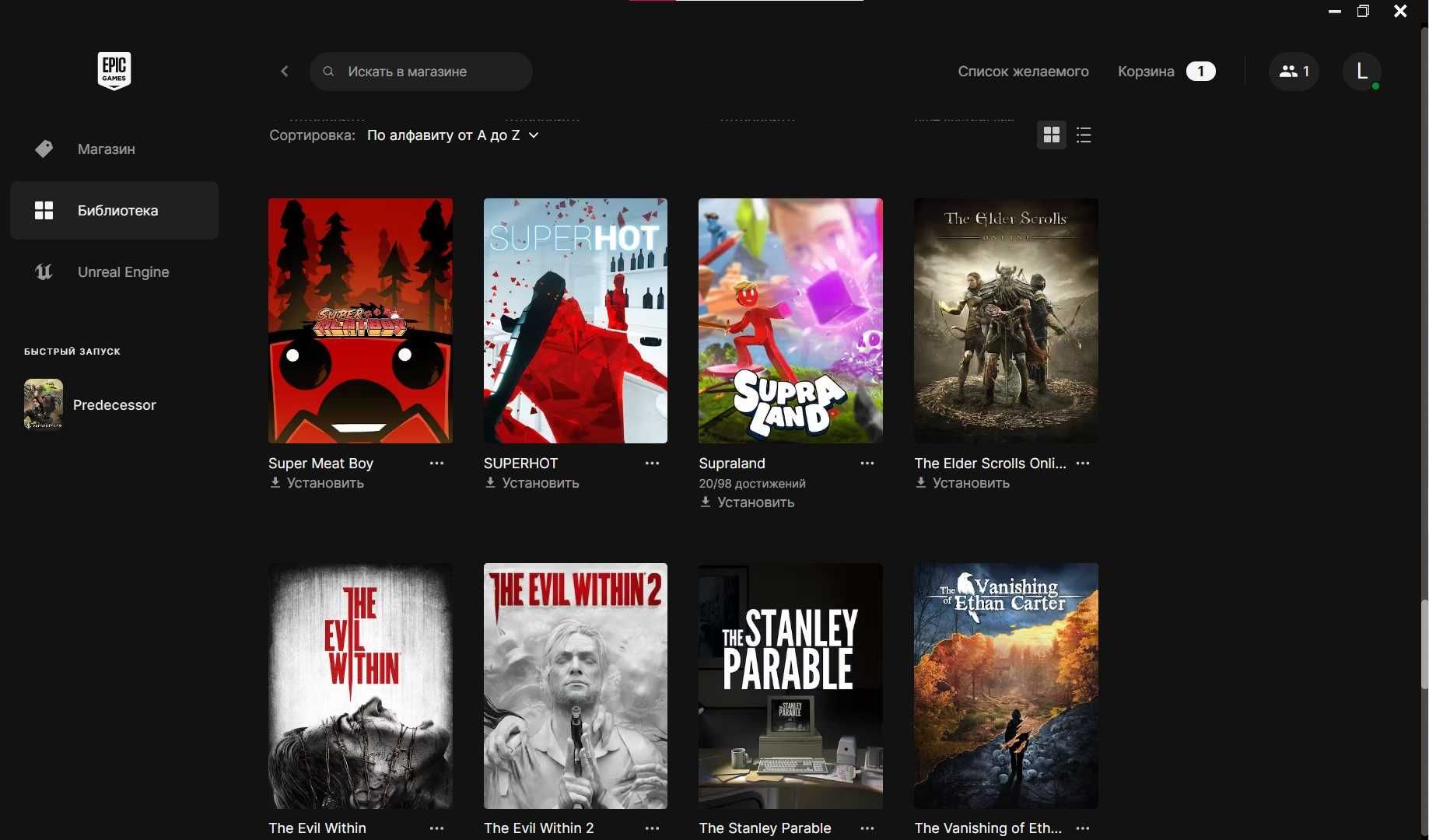The image size is (1429, 840).
Task: Click download icon under Super Meat Boy
Action: 275,483
